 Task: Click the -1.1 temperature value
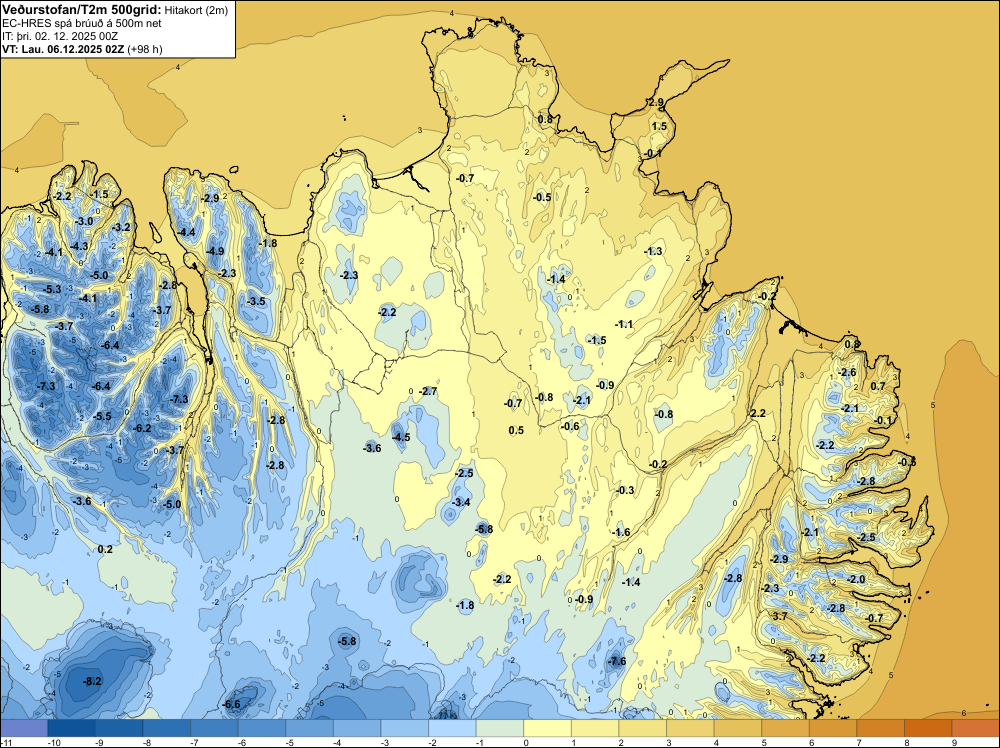click(x=624, y=324)
